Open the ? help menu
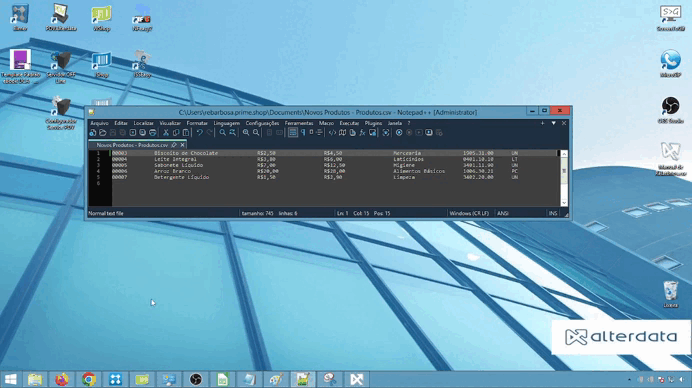 [x=409, y=123]
